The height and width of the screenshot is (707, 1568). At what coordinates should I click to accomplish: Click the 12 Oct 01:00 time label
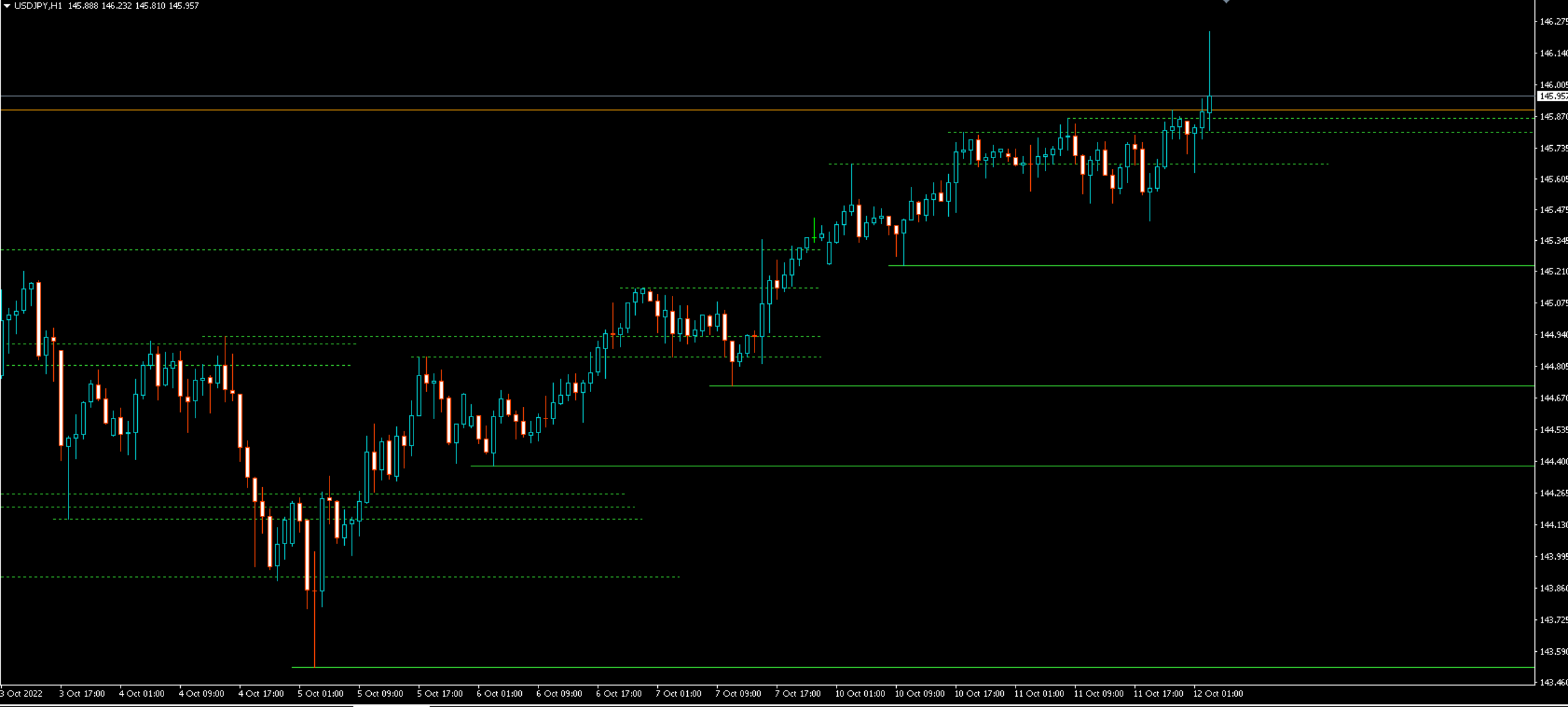click(x=1218, y=694)
